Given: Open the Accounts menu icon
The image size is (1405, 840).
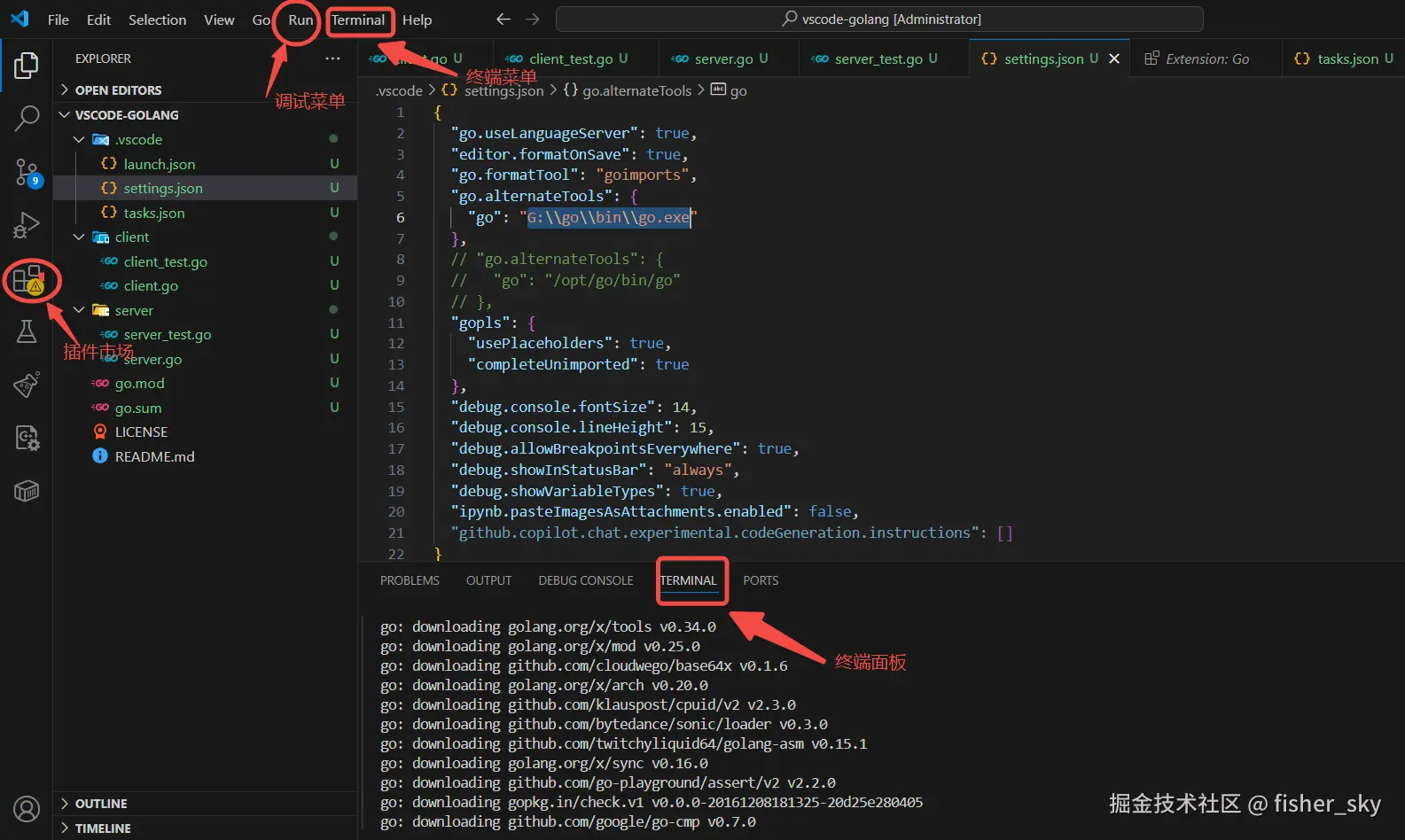Looking at the screenshot, I should tap(27, 809).
